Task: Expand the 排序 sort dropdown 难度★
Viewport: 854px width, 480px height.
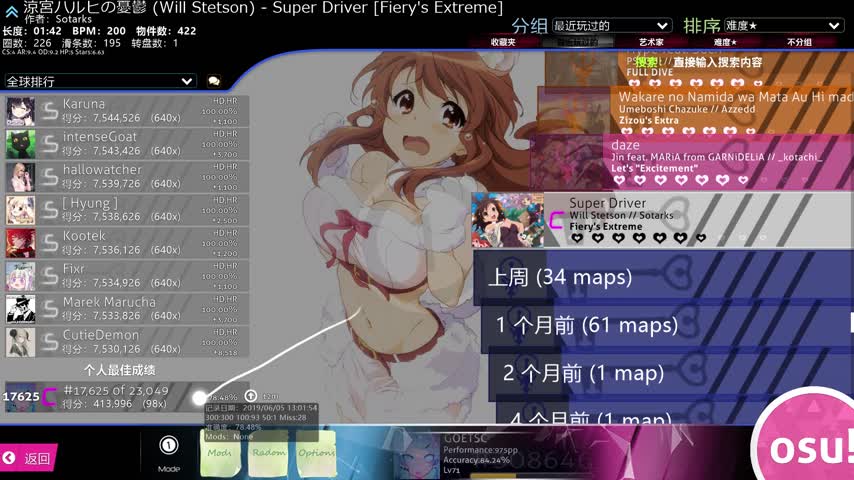Action: [783, 26]
